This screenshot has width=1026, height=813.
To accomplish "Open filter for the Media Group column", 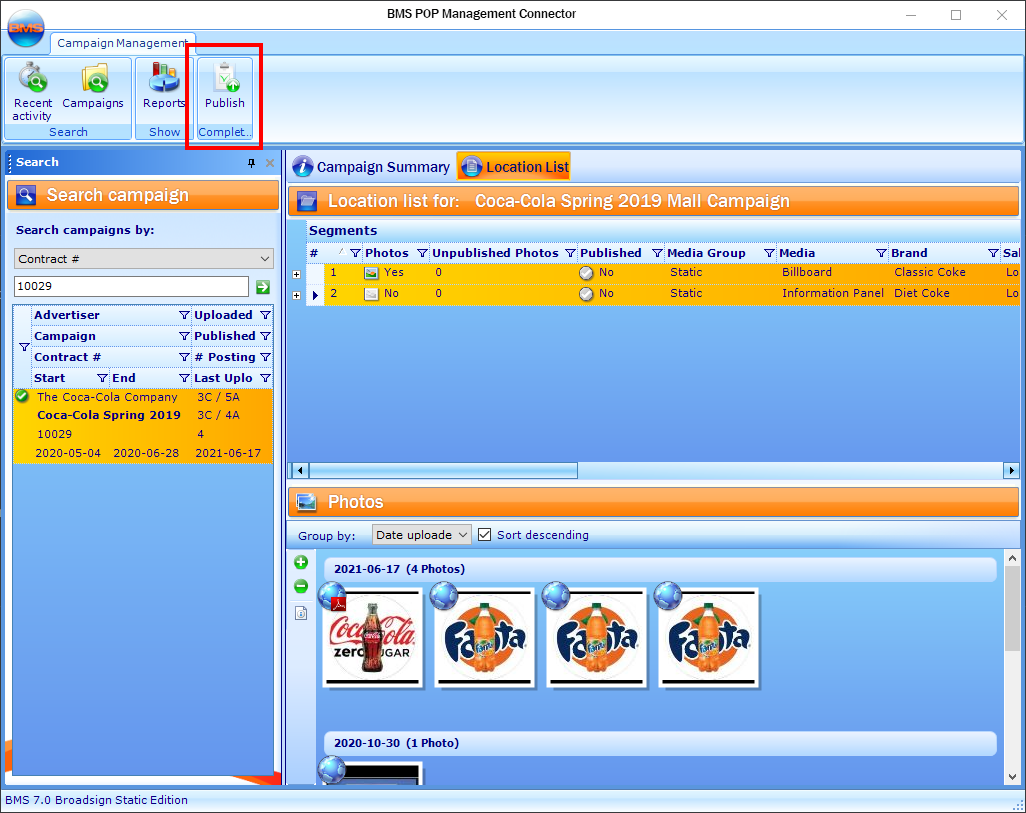I will [770, 253].
